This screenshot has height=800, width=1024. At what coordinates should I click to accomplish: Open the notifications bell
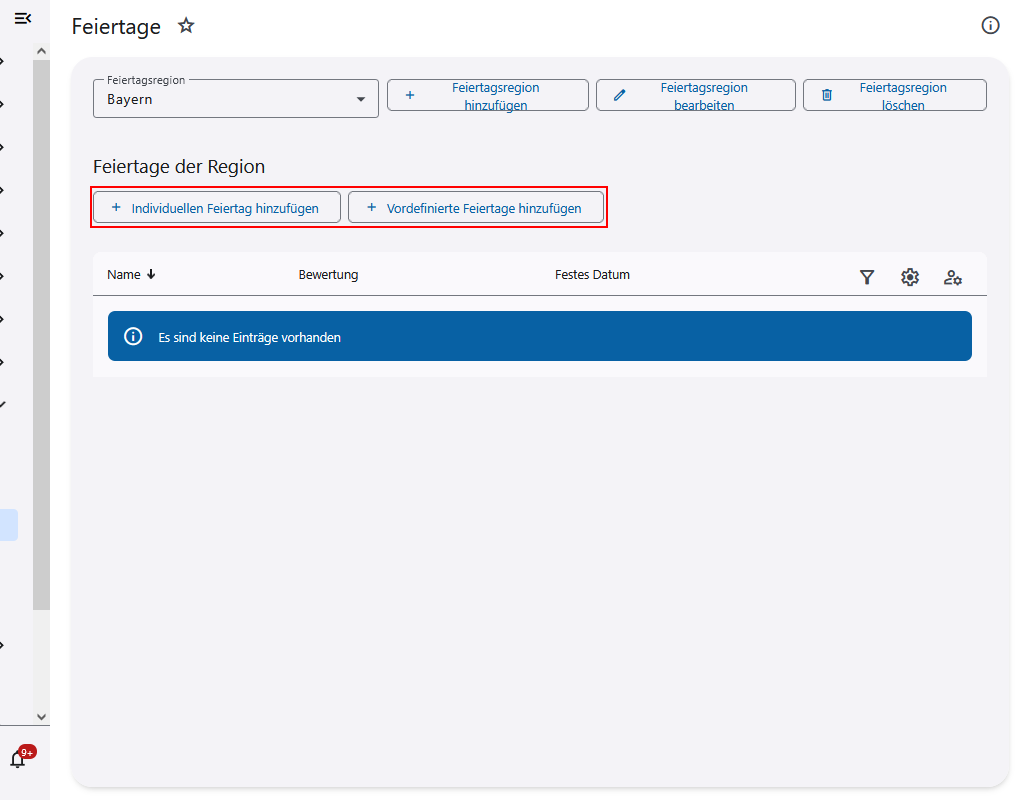(x=18, y=758)
